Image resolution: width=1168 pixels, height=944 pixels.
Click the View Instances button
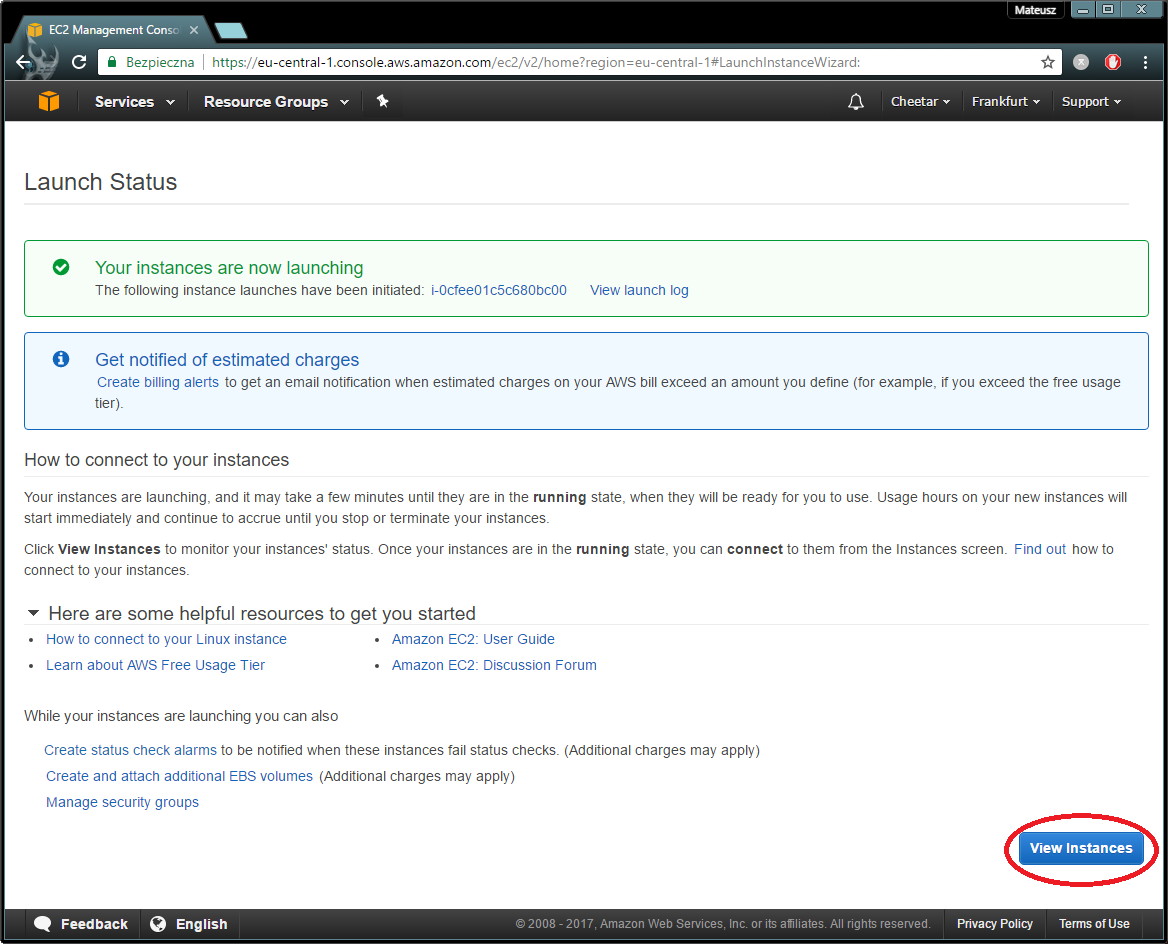click(1081, 848)
